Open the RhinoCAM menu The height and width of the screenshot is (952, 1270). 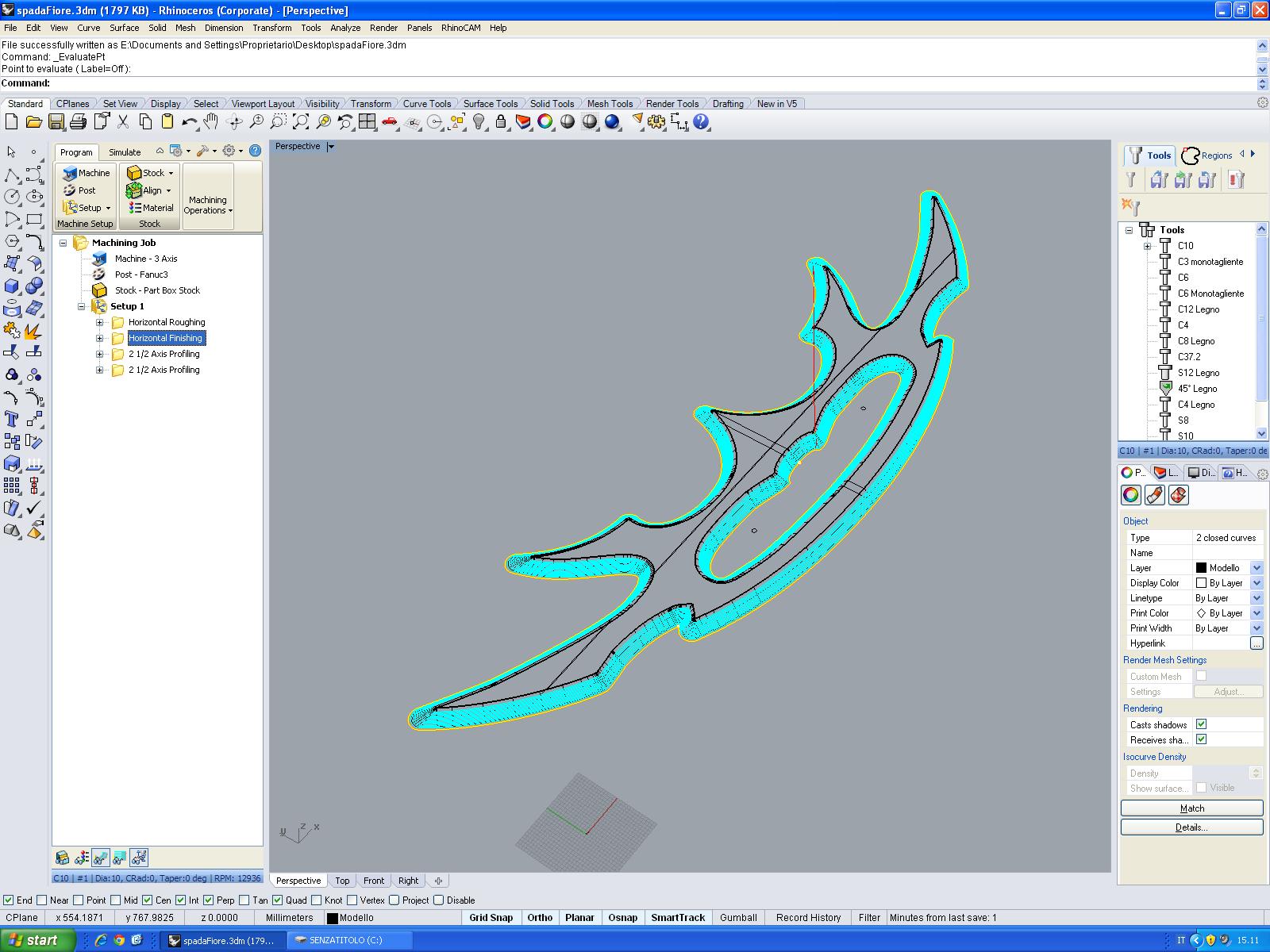pos(461,28)
